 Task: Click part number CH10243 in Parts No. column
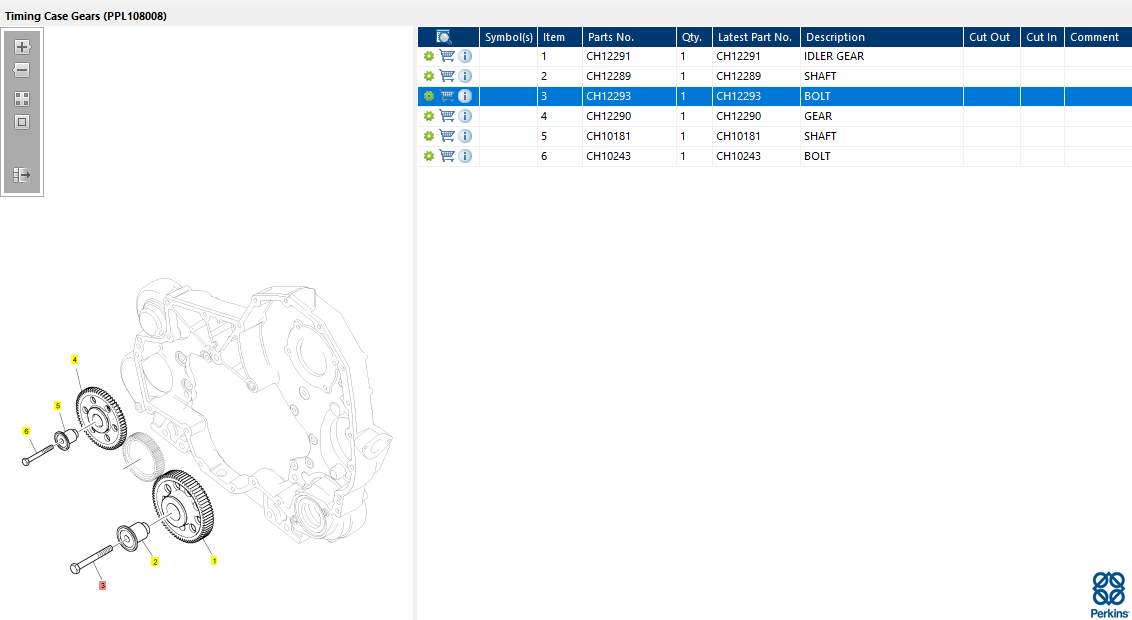(609, 156)
